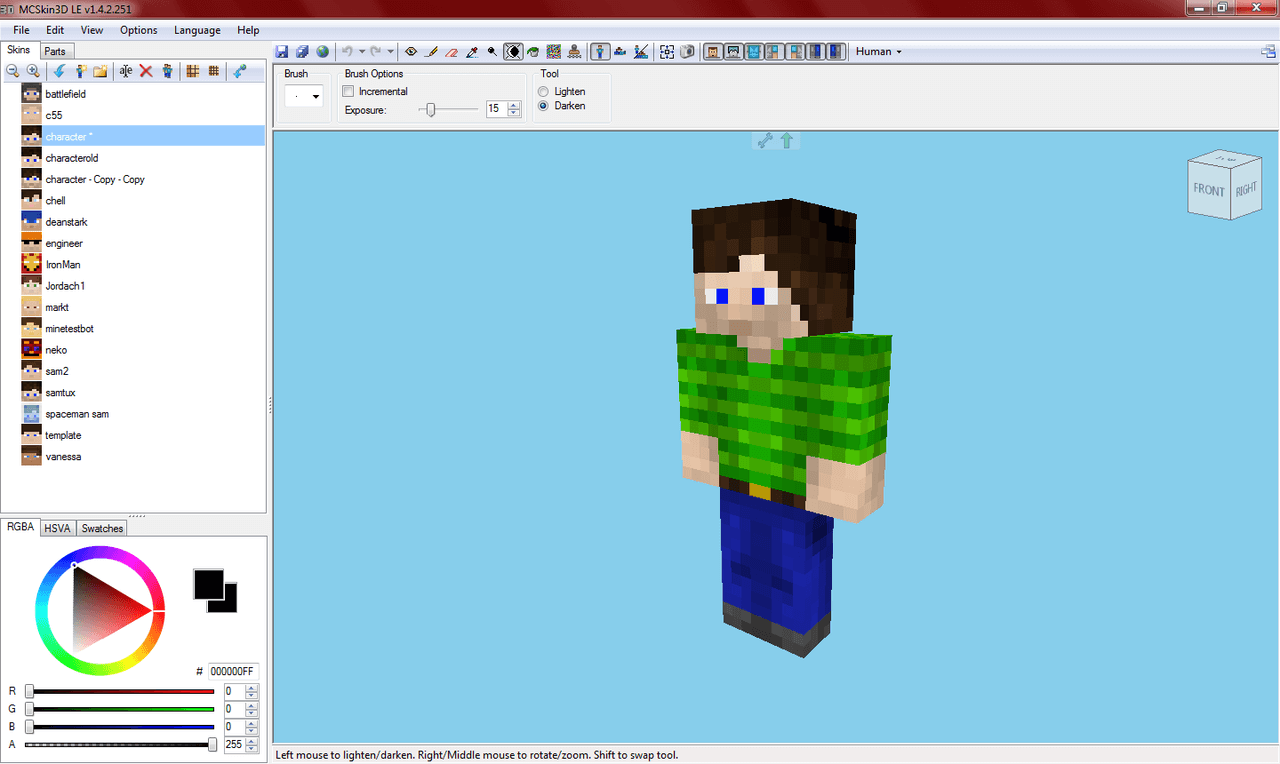Select the Stamp tool
The height and width of the screenshot is (764, 1280).
point(574,51)
